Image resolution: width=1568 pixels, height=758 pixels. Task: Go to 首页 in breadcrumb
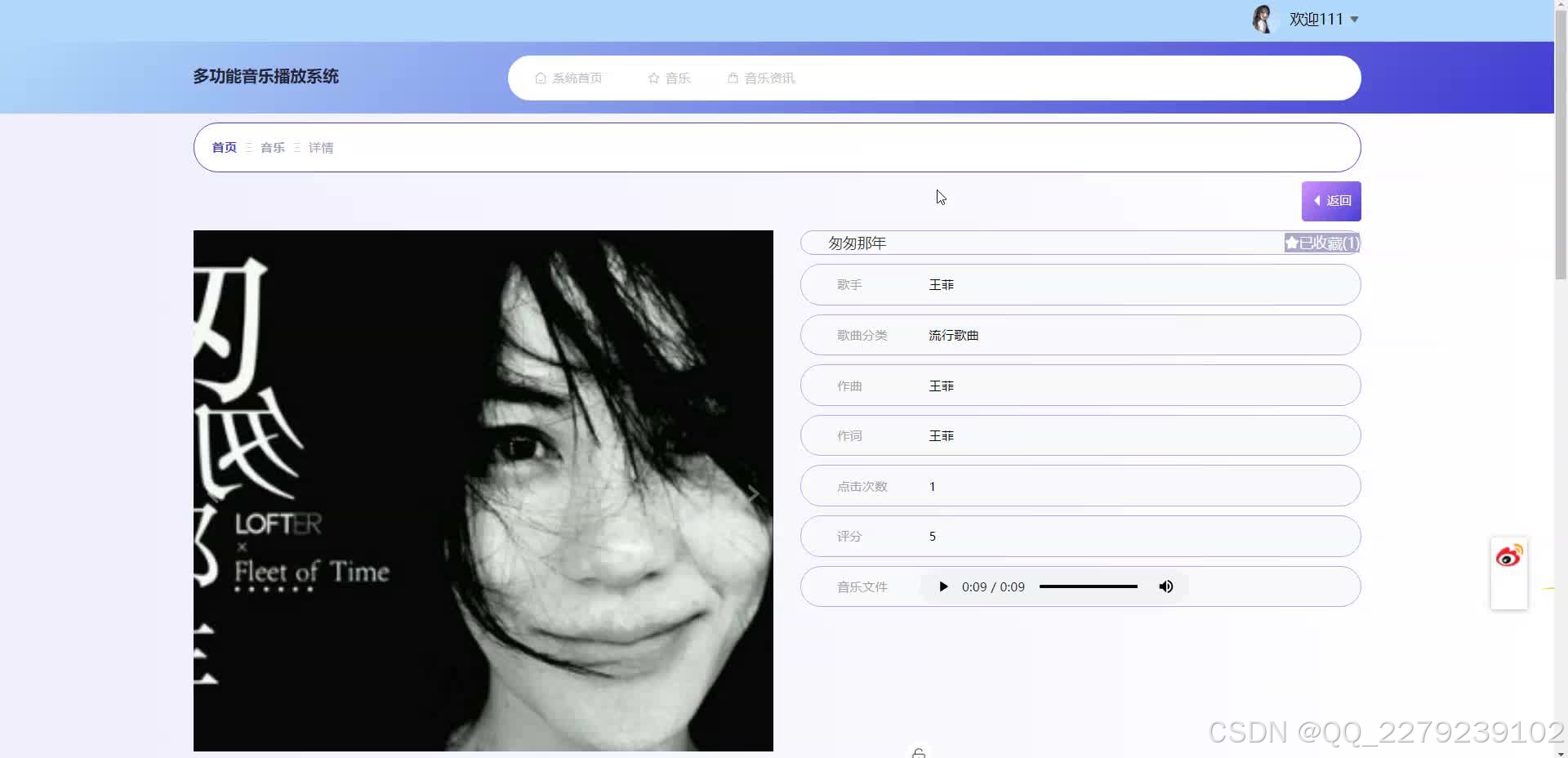[x=224, y=148]
